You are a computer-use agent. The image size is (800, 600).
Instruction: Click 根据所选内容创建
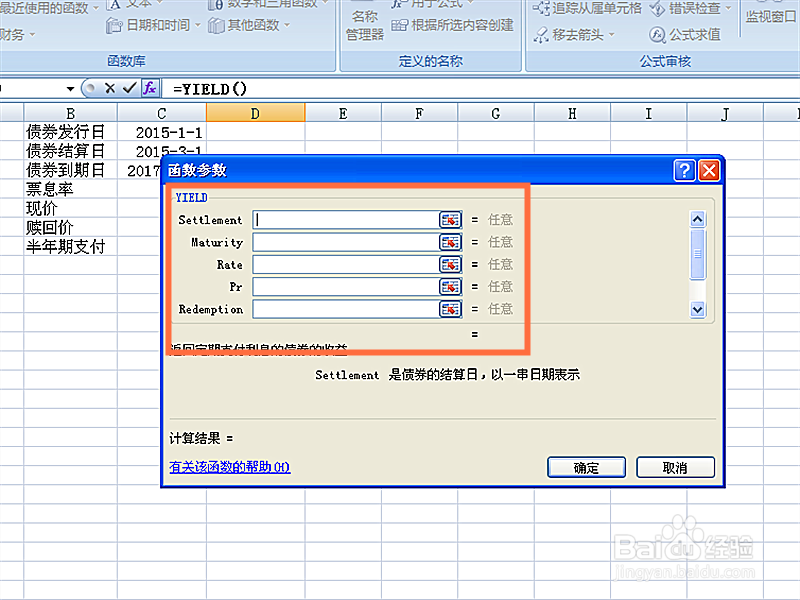453,25
